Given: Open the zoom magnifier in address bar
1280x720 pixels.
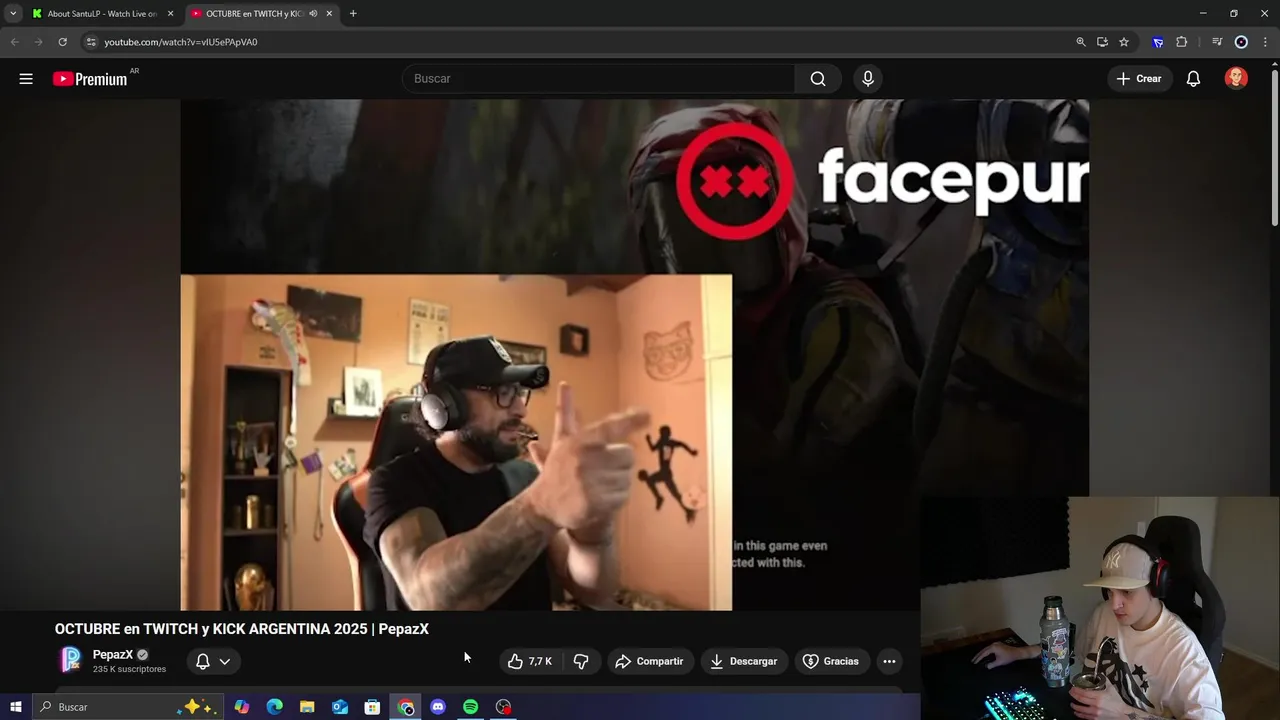Looking at the screenshot, I should (x=1080, y=42).
